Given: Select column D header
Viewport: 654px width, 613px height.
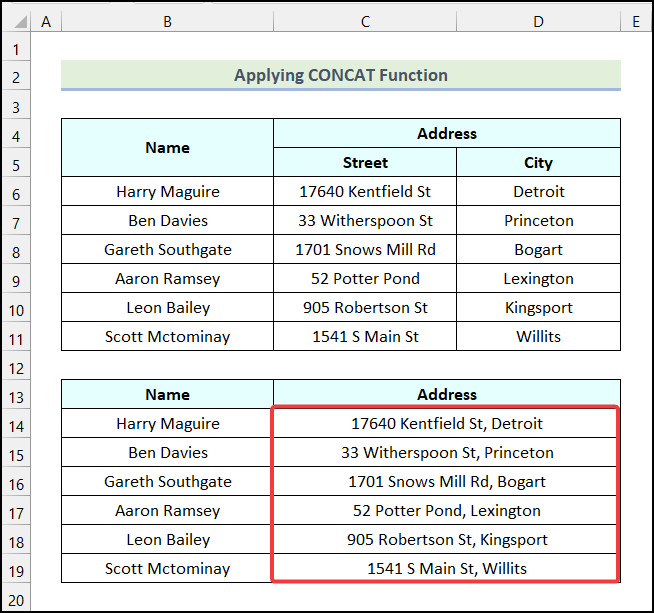Looking at the screenshot, I should pyautogui.click(x=538, y=21).
